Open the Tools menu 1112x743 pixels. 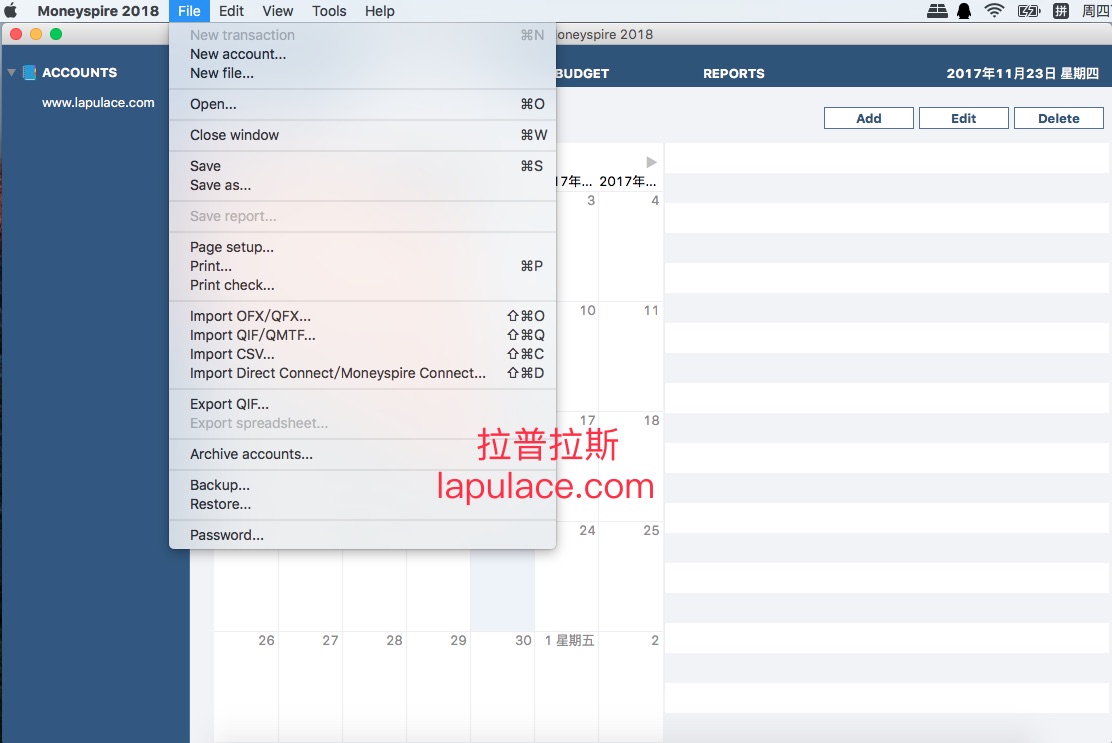coord(329,11)
